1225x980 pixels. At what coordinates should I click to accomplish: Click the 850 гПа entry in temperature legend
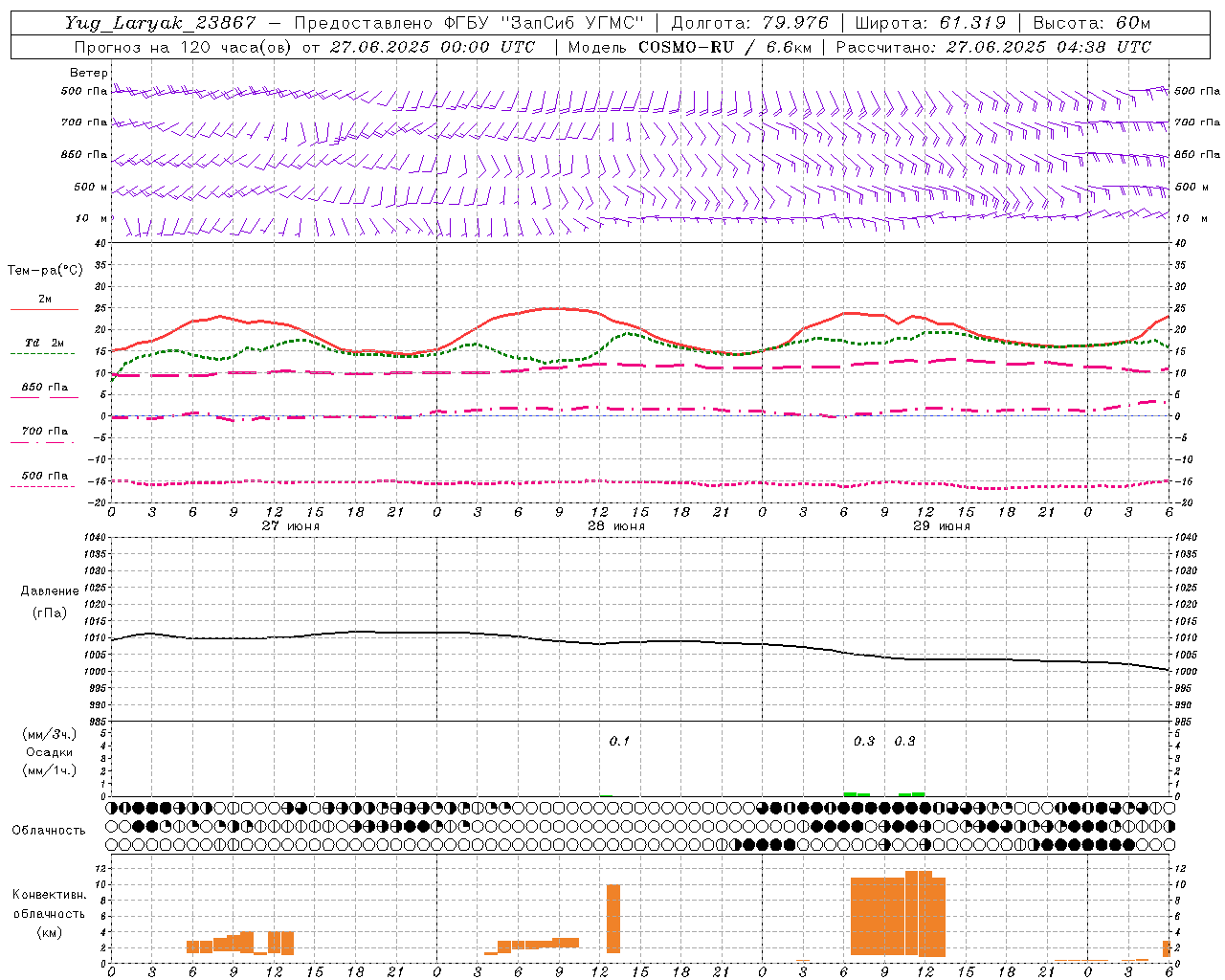(44, 388)
